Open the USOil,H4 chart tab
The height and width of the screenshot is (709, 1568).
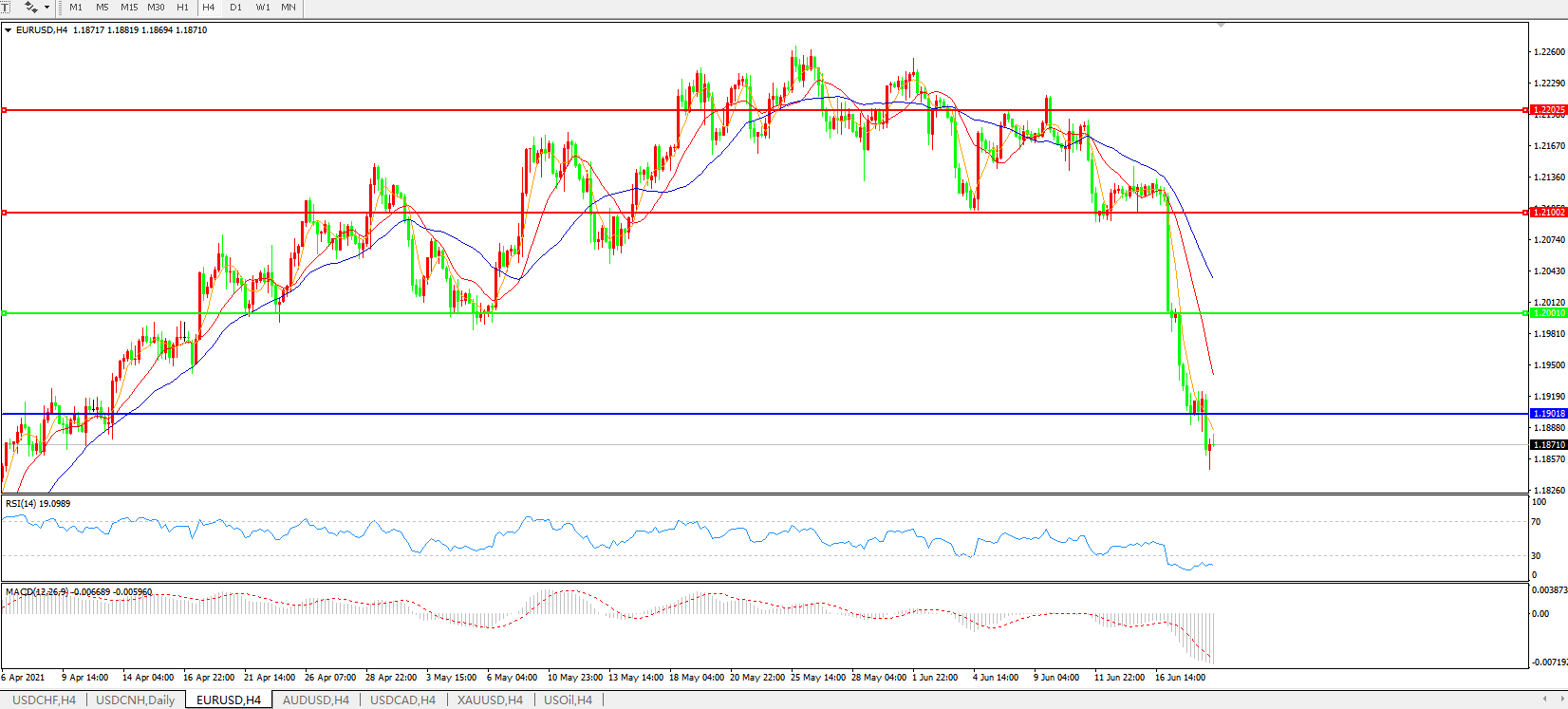568,700
